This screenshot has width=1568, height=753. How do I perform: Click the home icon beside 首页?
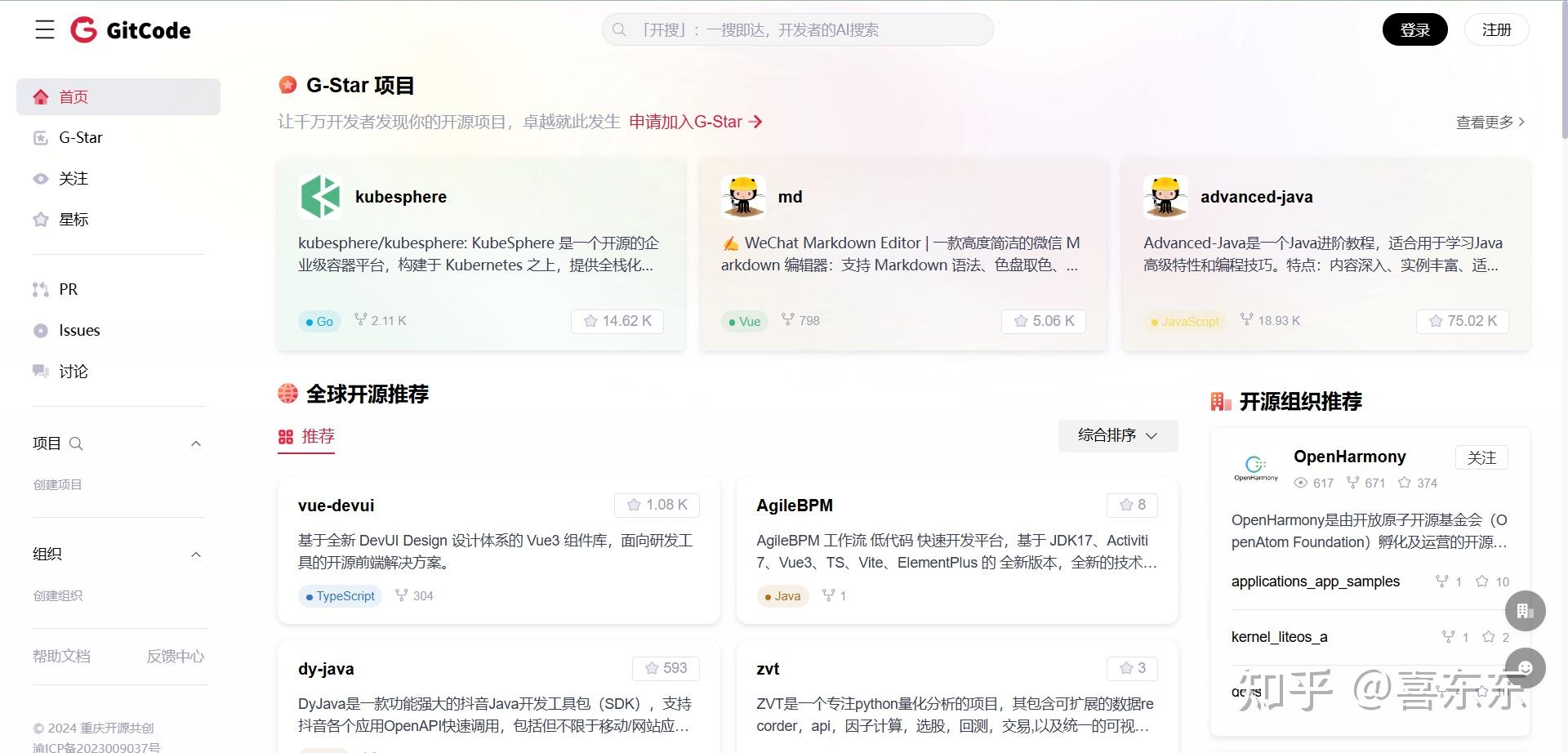(x=41, y=97)
